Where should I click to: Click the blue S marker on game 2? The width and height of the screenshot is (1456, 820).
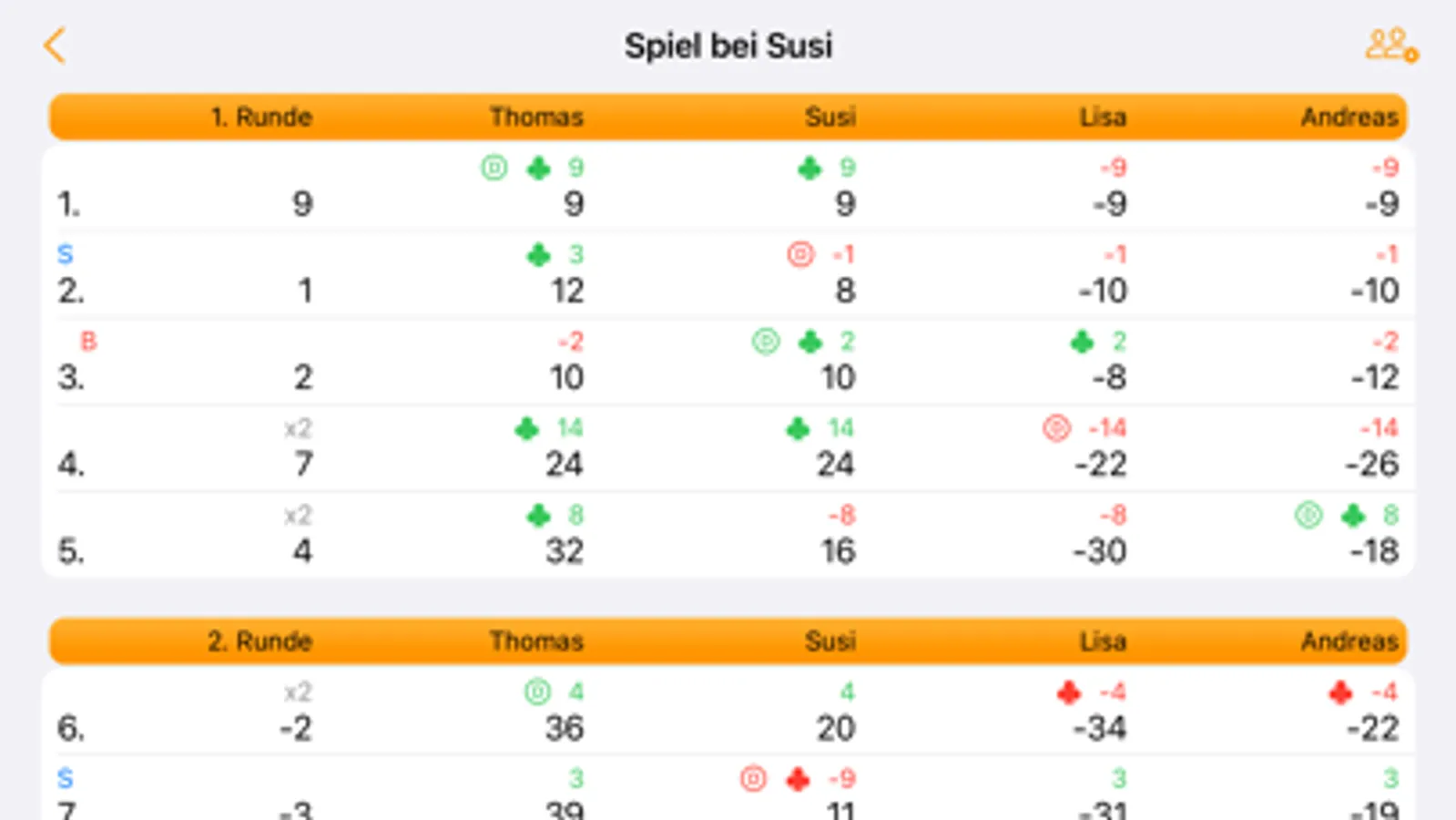(x=65, y=254)
